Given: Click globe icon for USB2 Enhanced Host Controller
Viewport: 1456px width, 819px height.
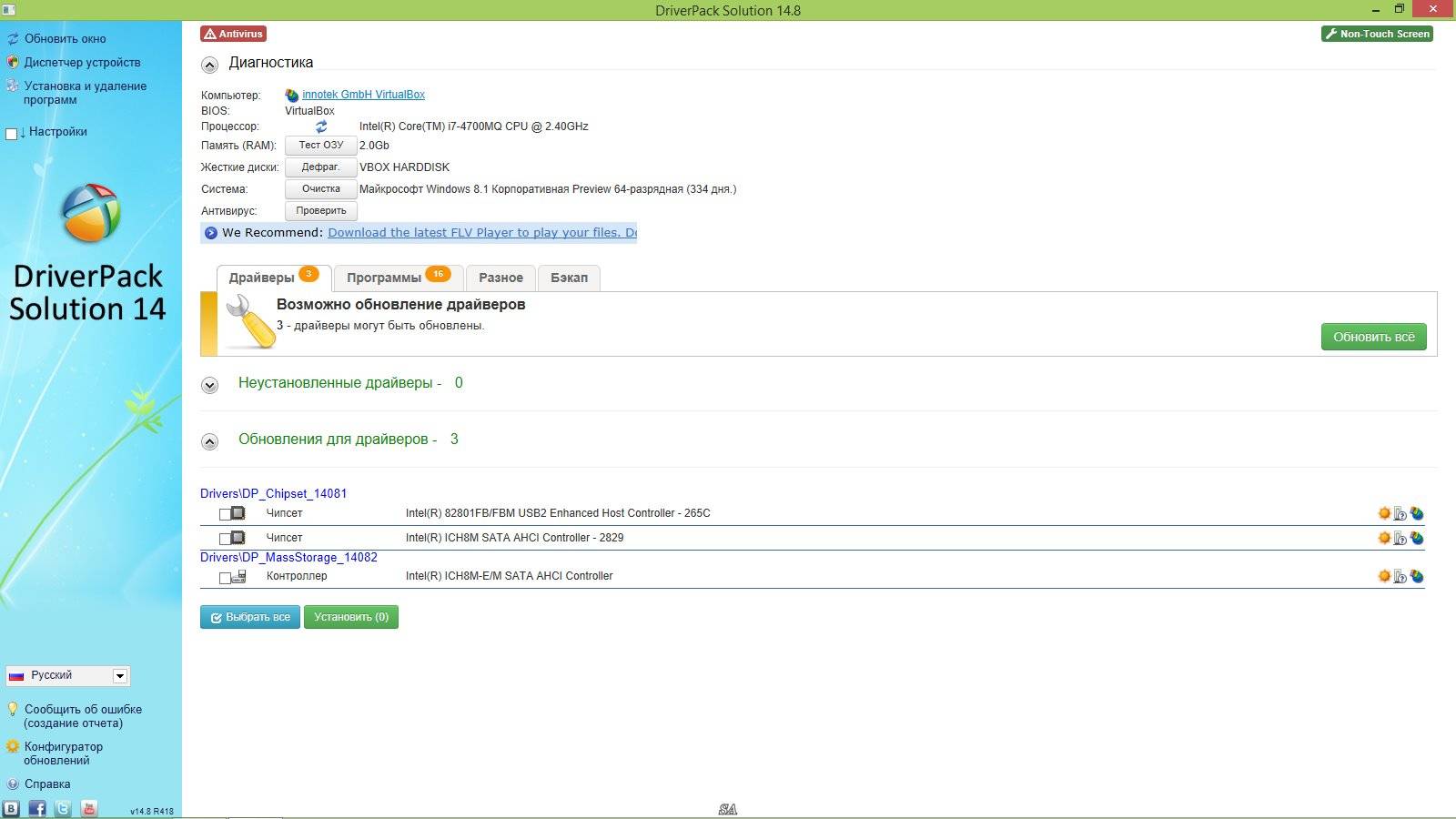Looking at the screenshot, I should coord(1417,513).
